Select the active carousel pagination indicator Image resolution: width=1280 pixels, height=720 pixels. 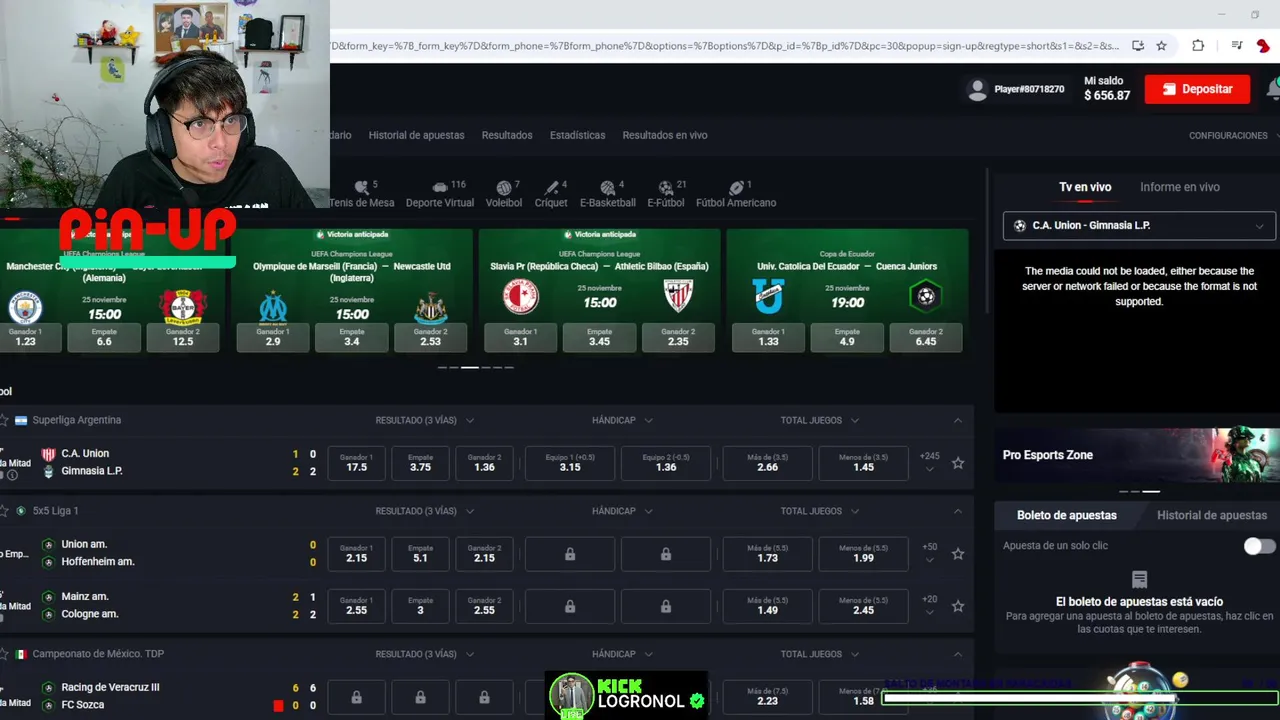point(469,367)
